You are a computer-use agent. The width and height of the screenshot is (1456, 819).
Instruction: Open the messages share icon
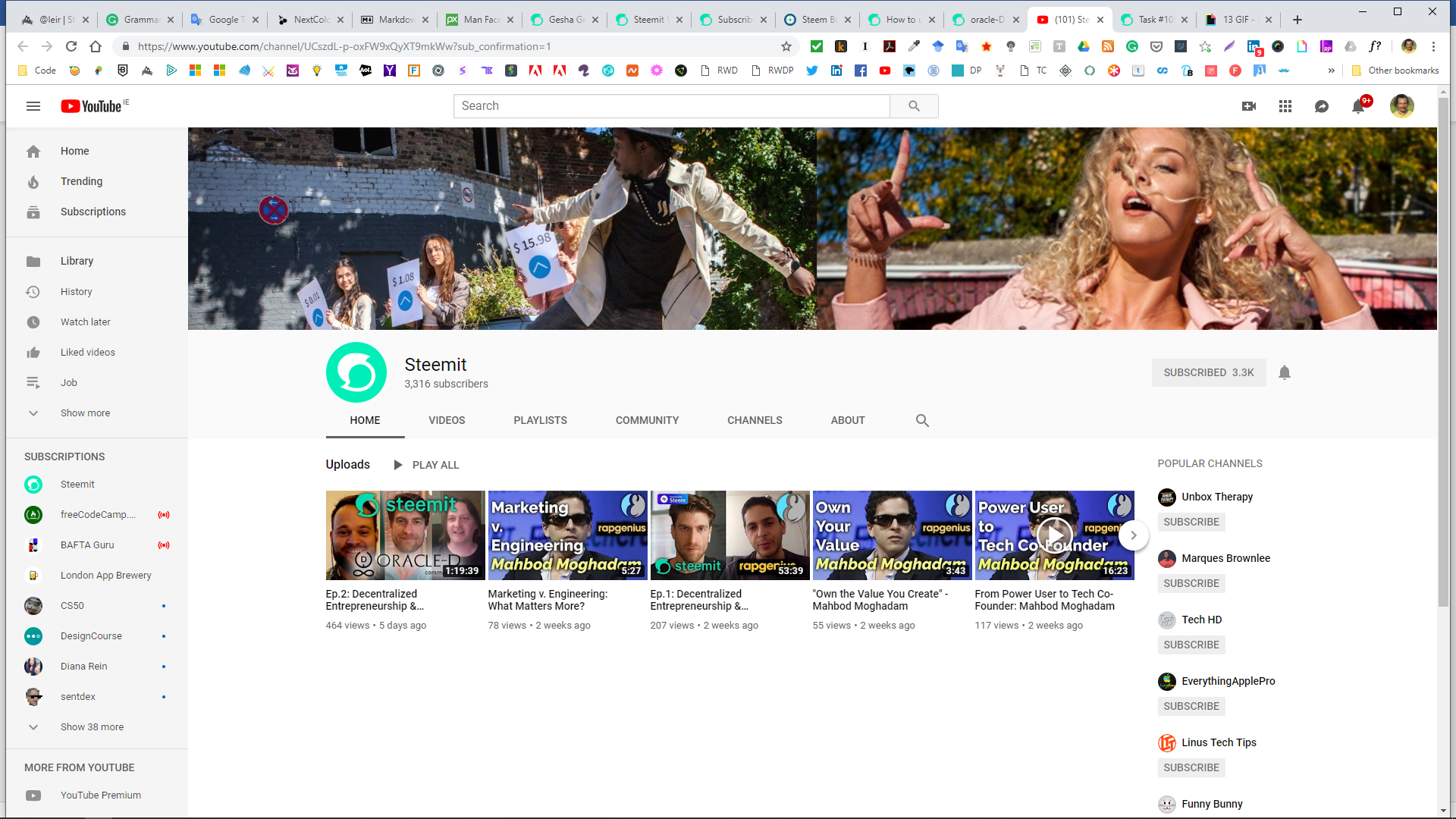tap(1322, 106)
